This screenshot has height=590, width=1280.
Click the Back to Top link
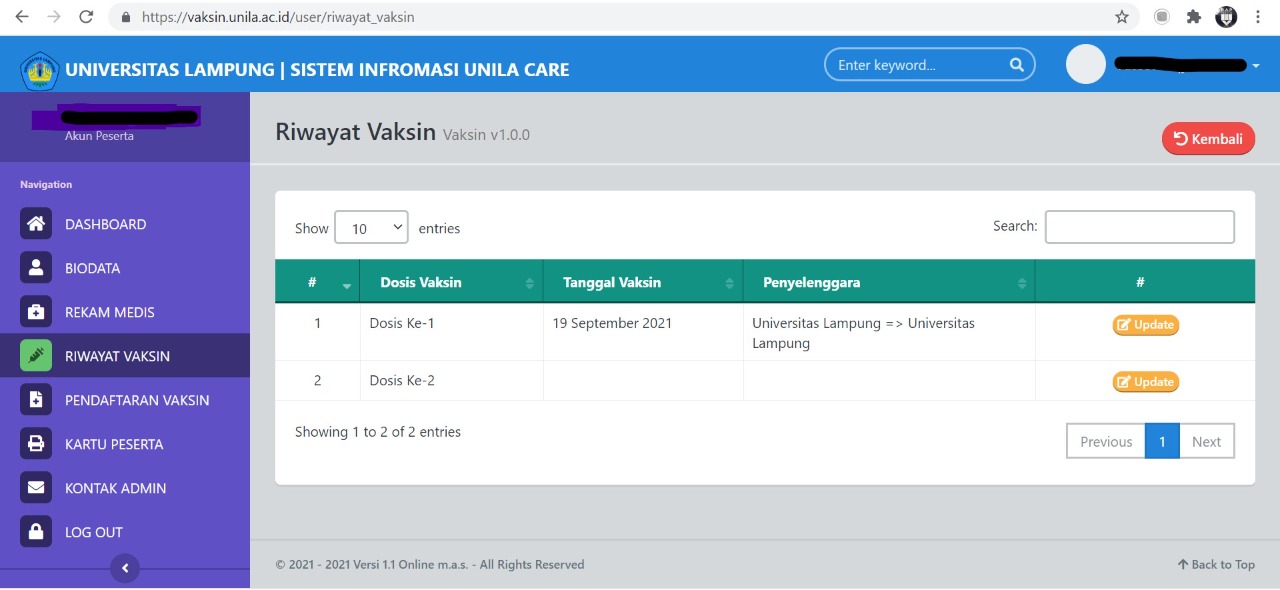click(x=1216, y=564)
